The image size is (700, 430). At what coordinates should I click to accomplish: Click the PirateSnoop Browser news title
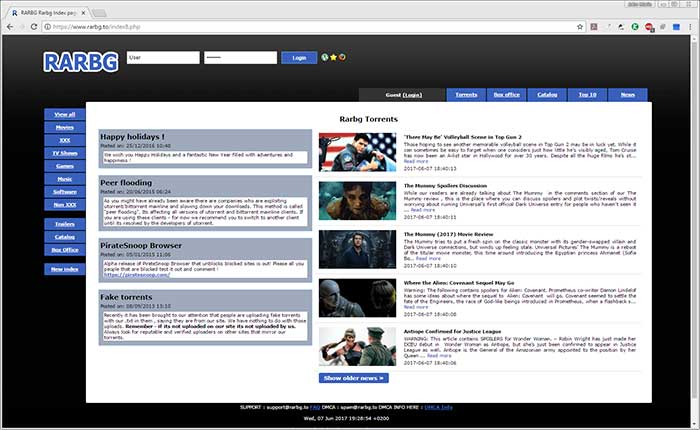(141, 246)
